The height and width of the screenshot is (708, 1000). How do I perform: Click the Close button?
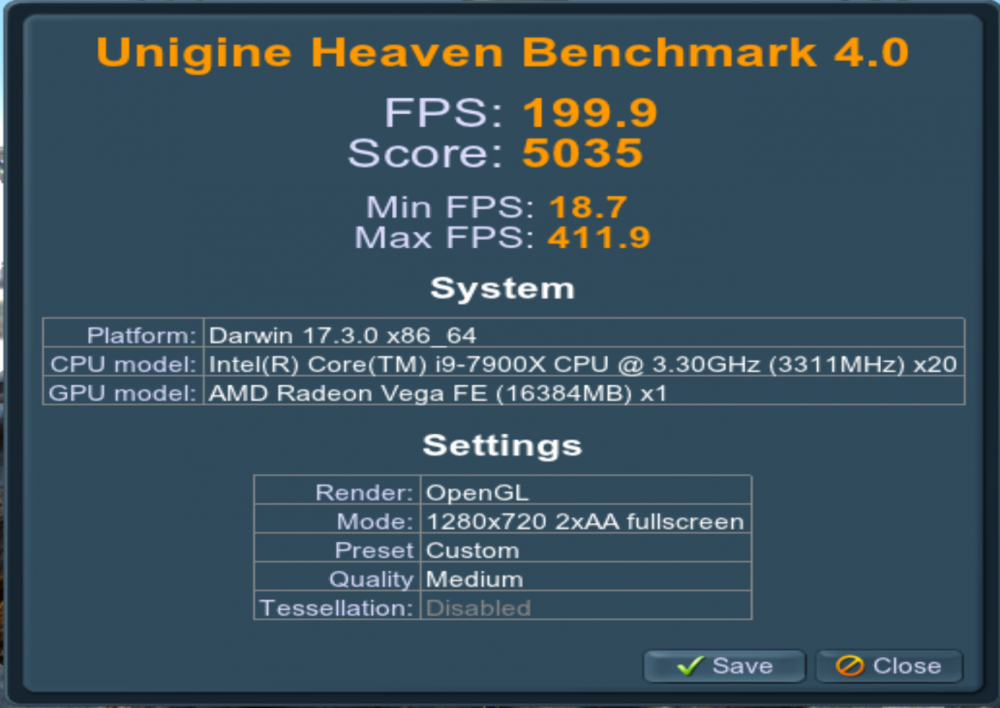coord(889,666)
